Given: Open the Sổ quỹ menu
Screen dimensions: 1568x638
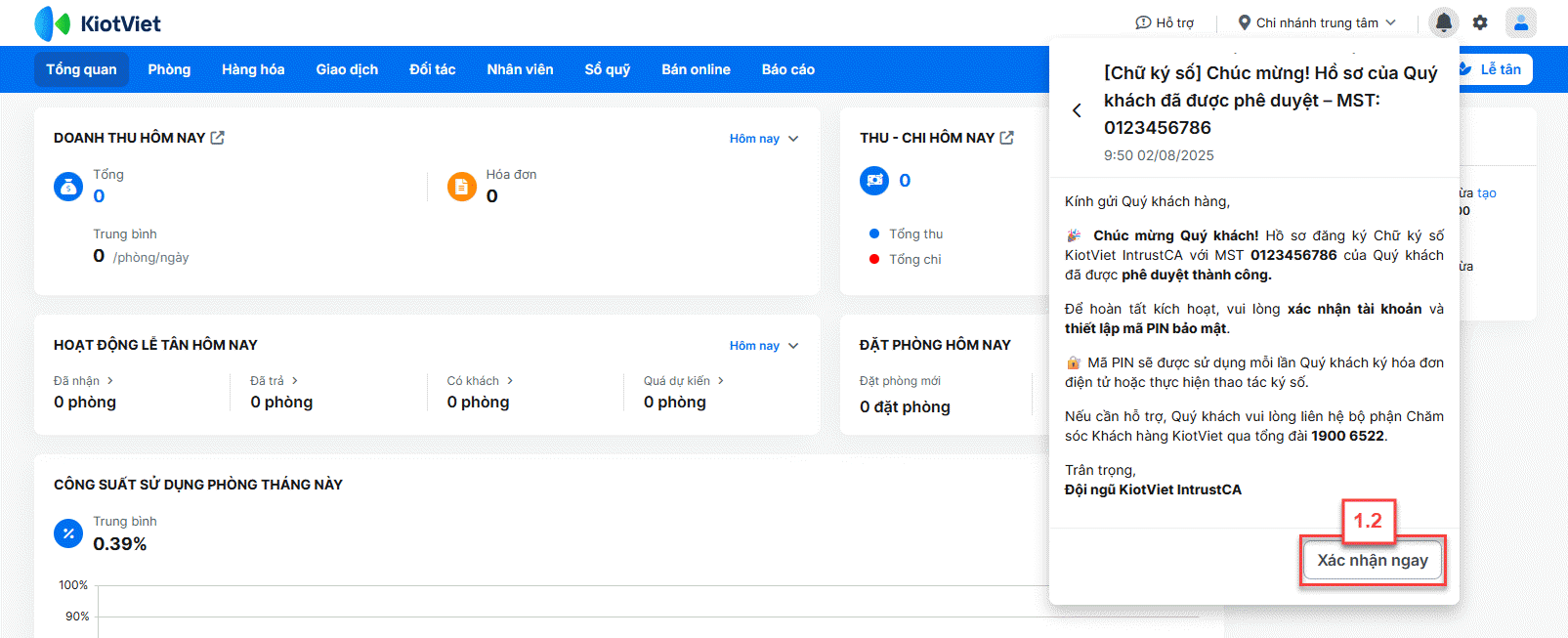Looking at the screenshot, I should tap(608, 69).
